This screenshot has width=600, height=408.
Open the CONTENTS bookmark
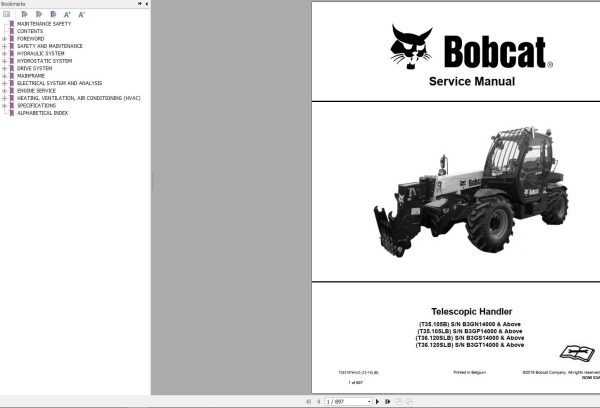[30, 31]
